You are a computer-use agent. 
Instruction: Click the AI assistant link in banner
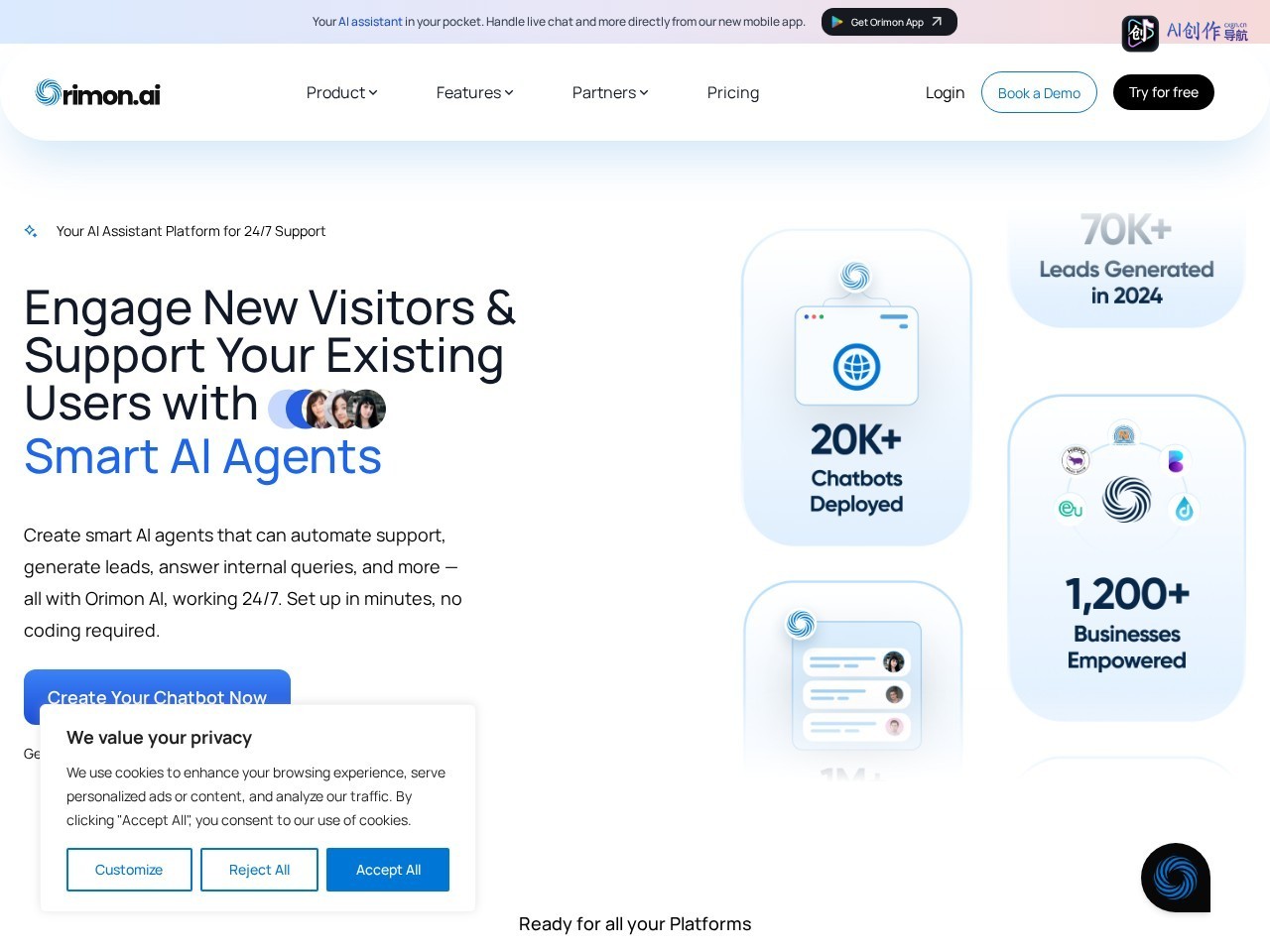pyautogui.click(x=370, y=22)
